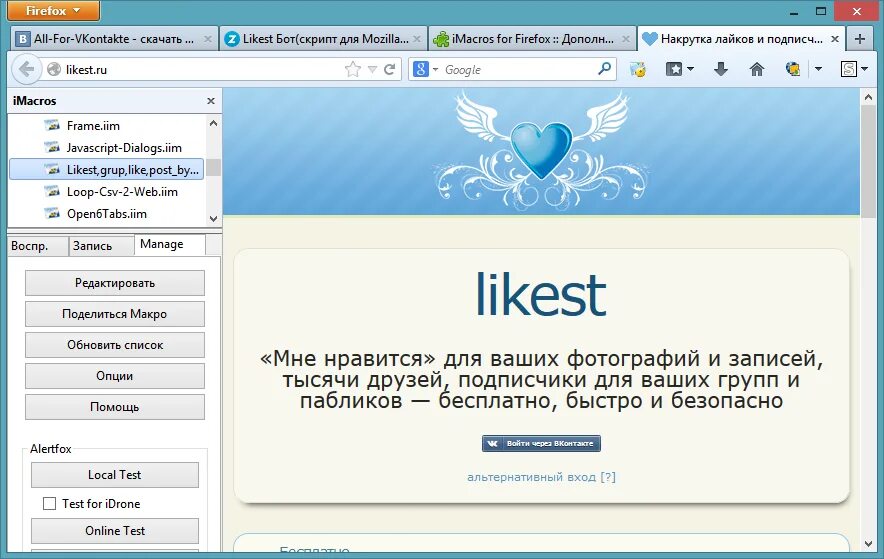
Task: Select Open6Tabs.iim macro
Action: click(107, 214)
